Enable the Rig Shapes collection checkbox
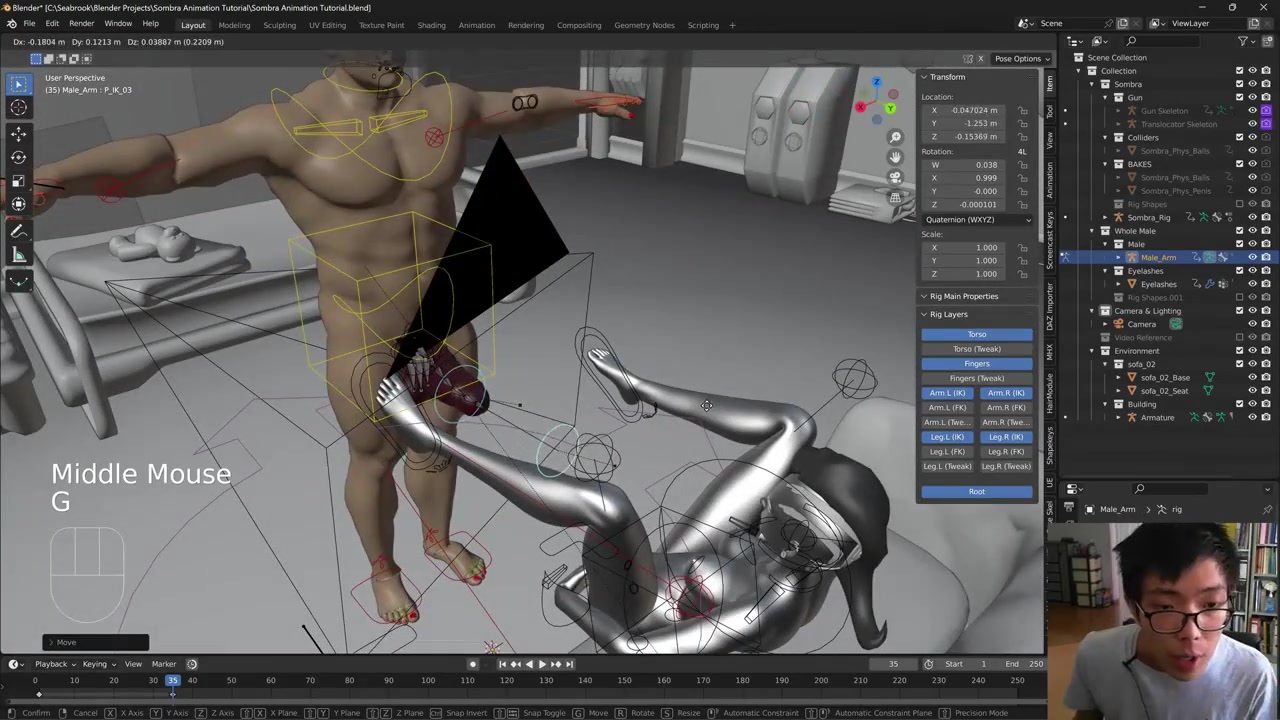This screenshot has width=1280, height=720. (x=1239, y=204)
